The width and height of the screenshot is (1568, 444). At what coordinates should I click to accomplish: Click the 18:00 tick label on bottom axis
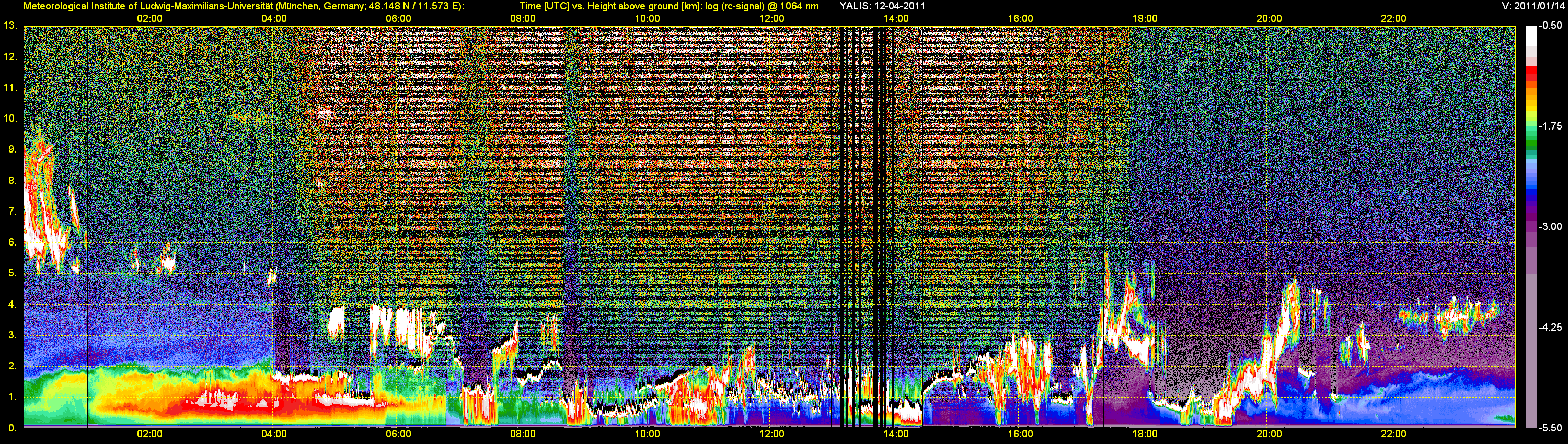click(x=1145, y=434)
